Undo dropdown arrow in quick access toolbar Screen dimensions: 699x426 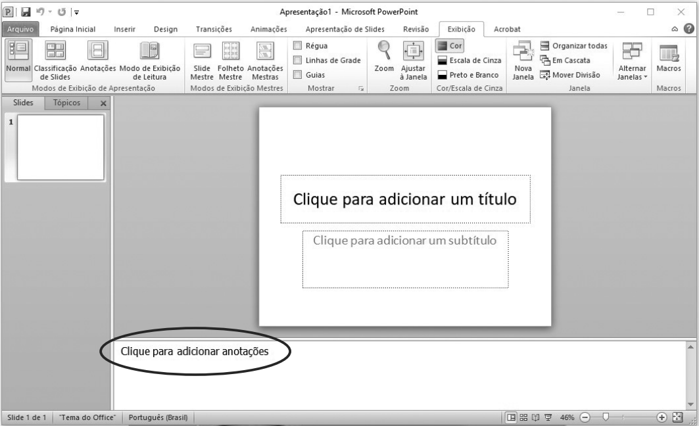click(50, 12)
